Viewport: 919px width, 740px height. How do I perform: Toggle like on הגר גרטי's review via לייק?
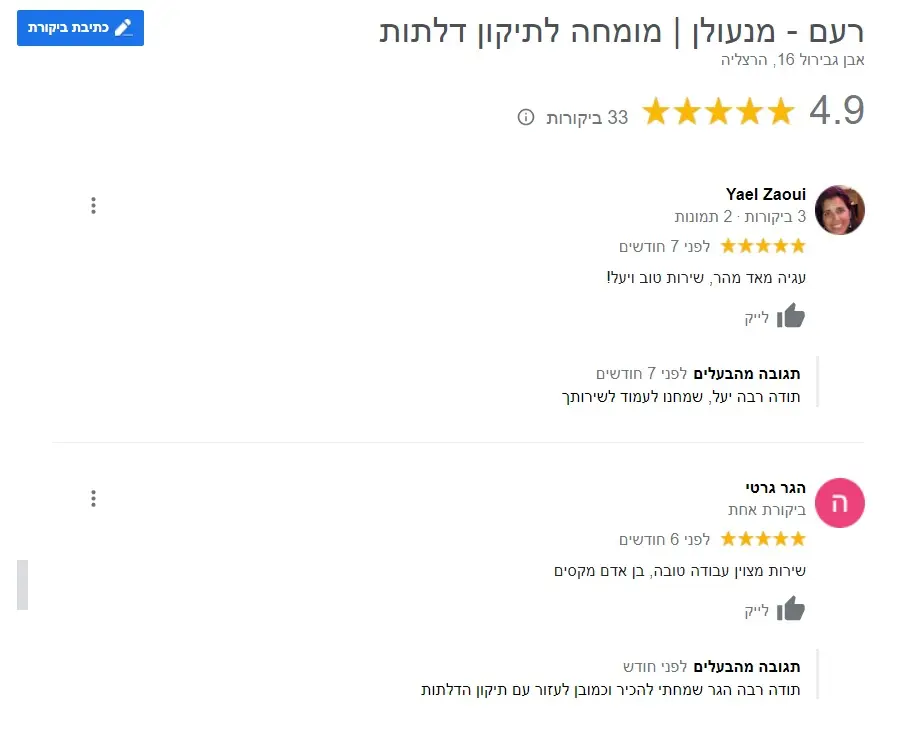click(x=755, y=610)
